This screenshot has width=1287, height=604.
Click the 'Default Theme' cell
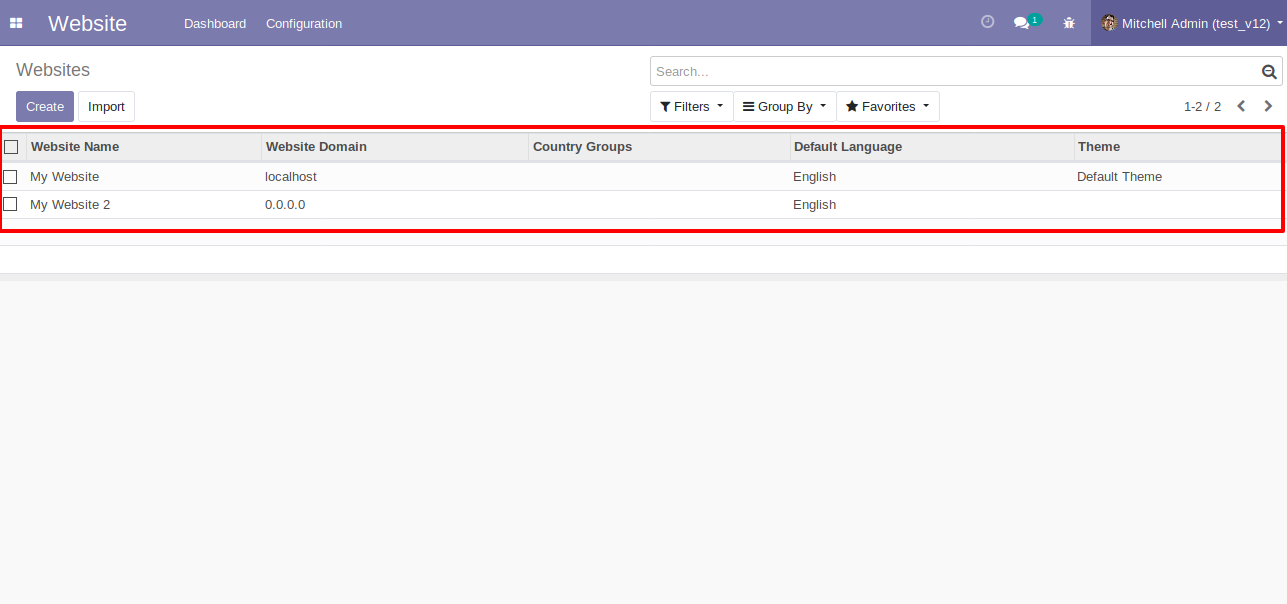pyautogui.click(x=1119, y=177)
